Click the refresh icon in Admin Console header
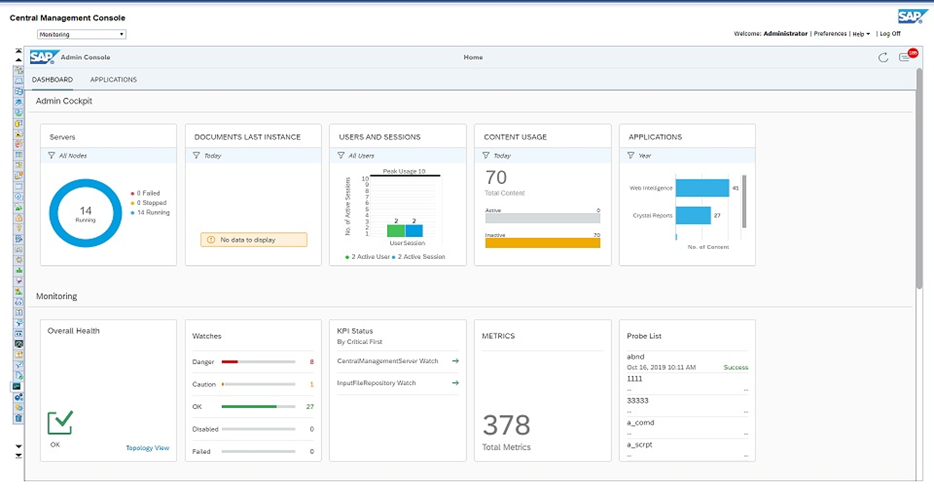Image resolution: width=934 pixels, height=494 pixels. pos(883,57)
